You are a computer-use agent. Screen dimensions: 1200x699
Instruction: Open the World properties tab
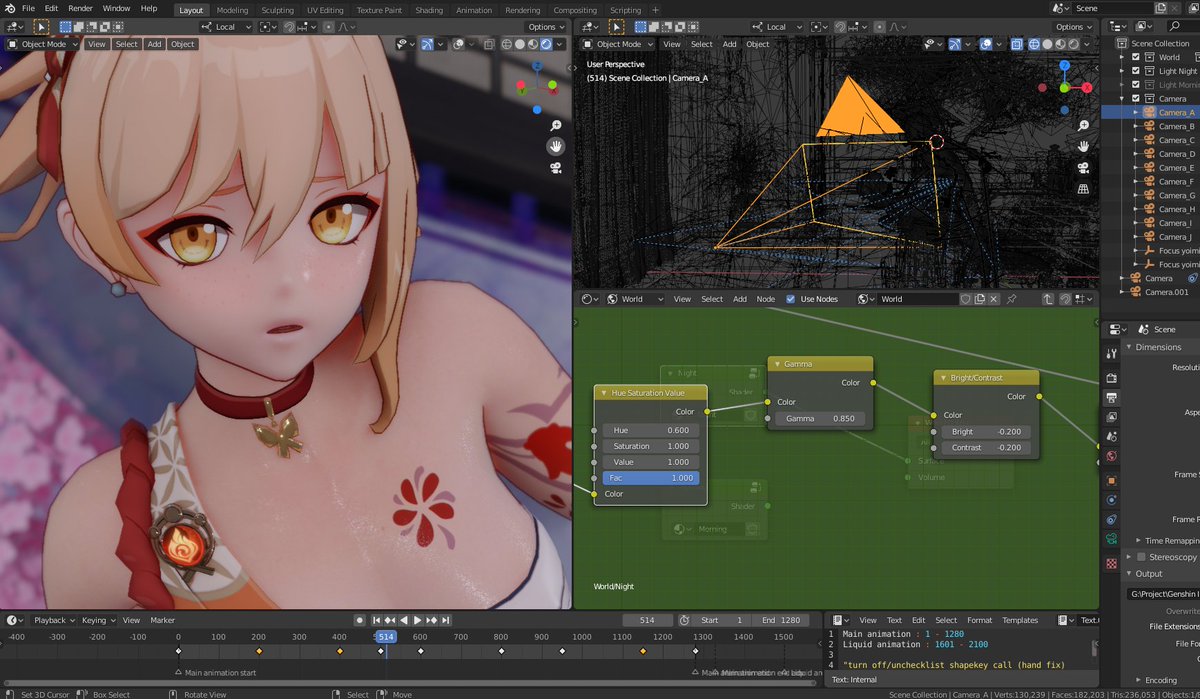pos(1111,457)
